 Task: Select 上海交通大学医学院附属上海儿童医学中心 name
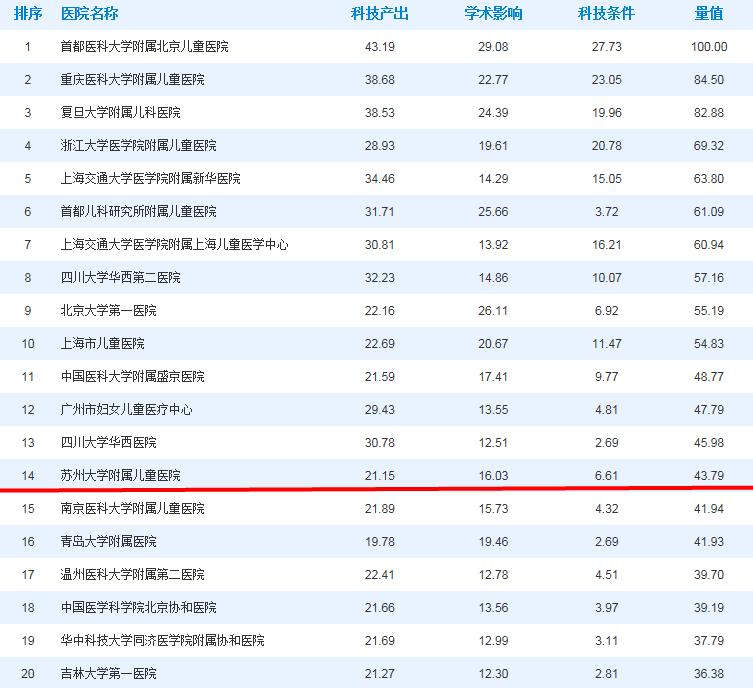click(174, 244)
